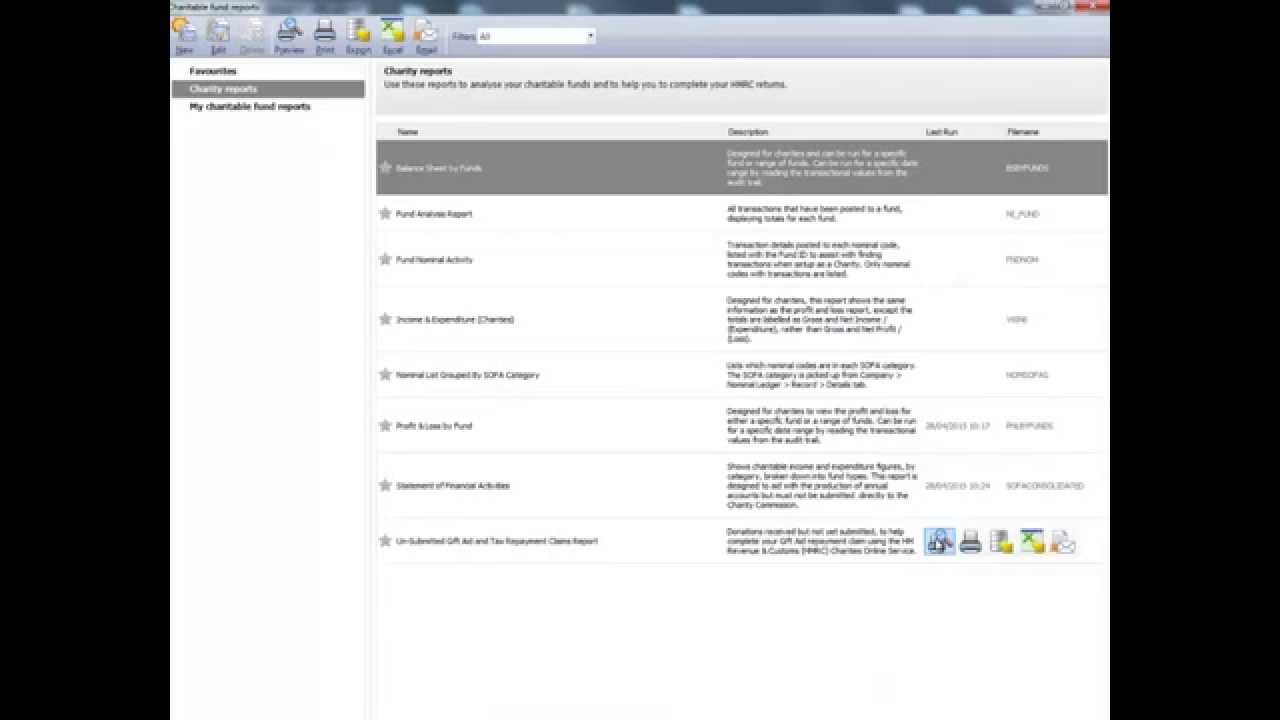Toggle favourite star for Fund Nominal Activity
The image size is (1280, 720).
point(385,259)
